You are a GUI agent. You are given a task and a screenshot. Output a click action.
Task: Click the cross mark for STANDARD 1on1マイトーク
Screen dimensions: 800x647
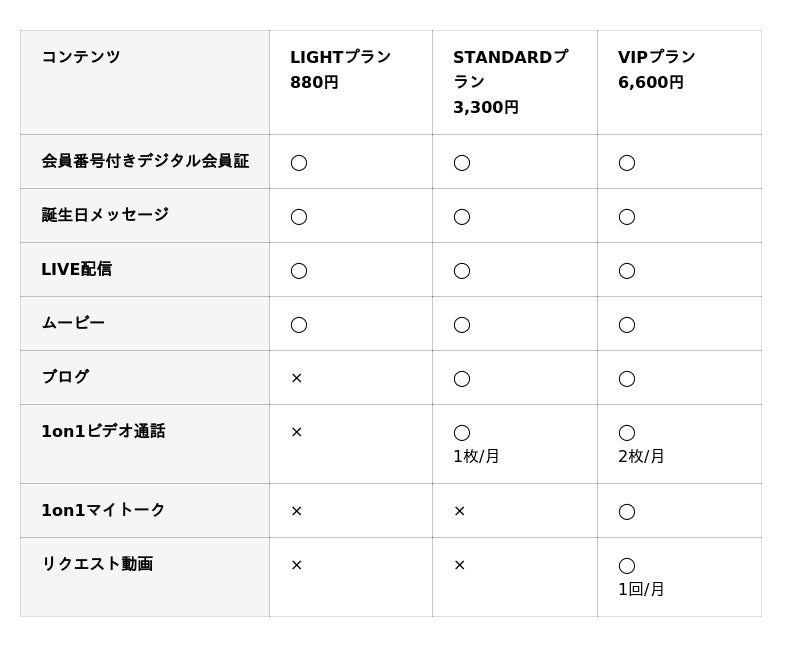[459, 511]
